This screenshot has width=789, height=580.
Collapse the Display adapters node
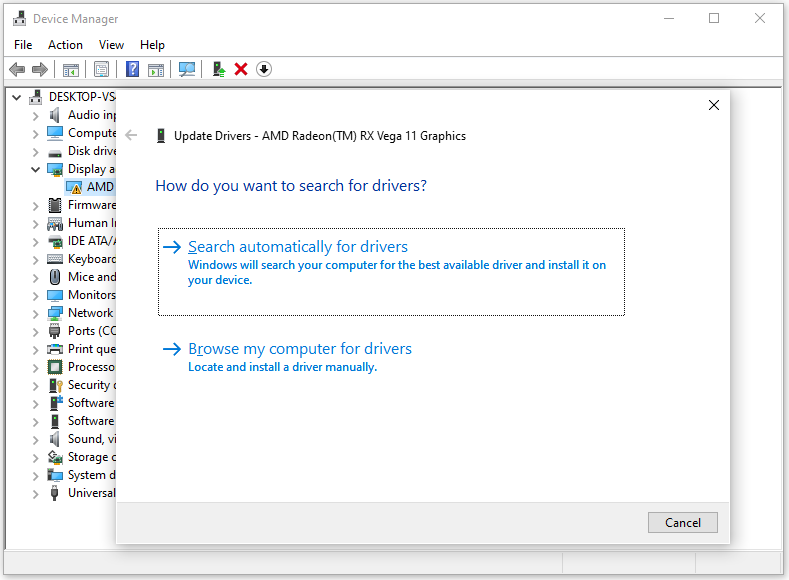click(x=35, y=170)
